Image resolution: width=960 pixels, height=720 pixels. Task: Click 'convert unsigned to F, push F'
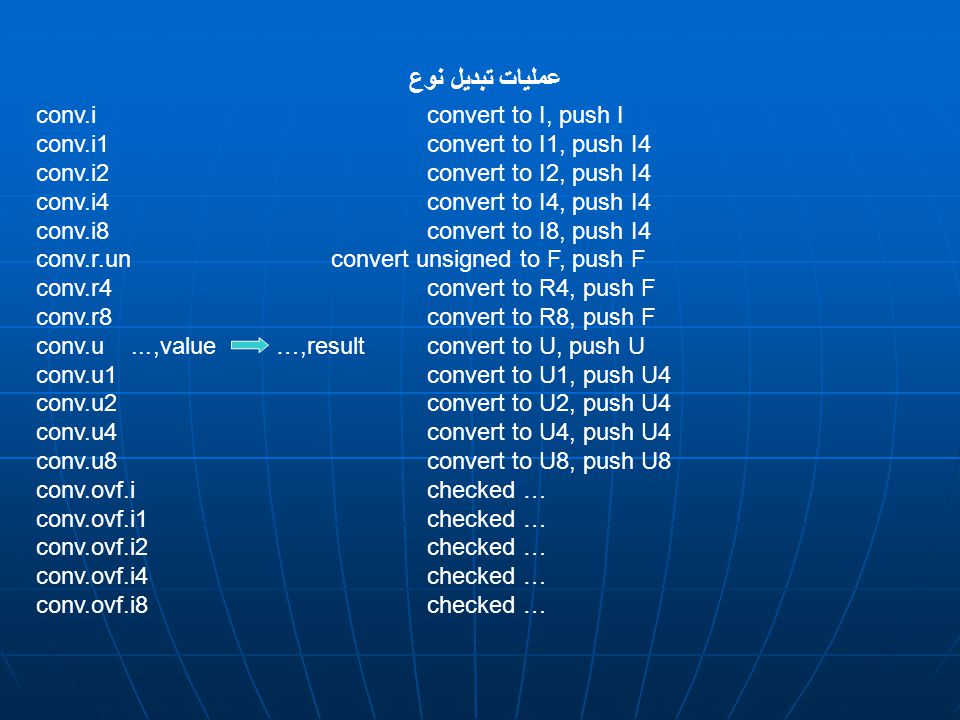tap(488, 260)
